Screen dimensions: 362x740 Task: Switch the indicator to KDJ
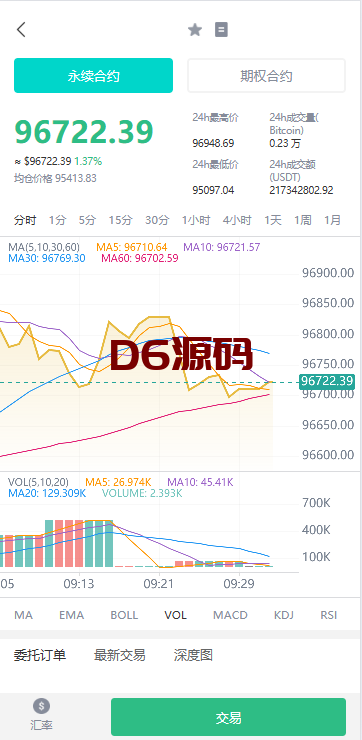[x=284, y=615]
